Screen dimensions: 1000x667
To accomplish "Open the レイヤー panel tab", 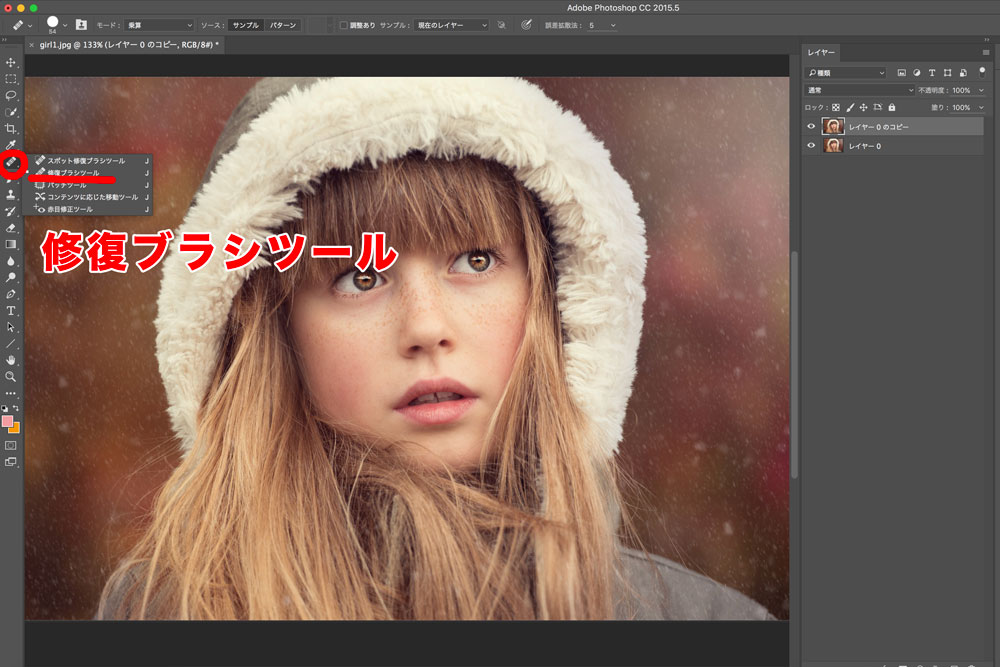I will (821, 52).
